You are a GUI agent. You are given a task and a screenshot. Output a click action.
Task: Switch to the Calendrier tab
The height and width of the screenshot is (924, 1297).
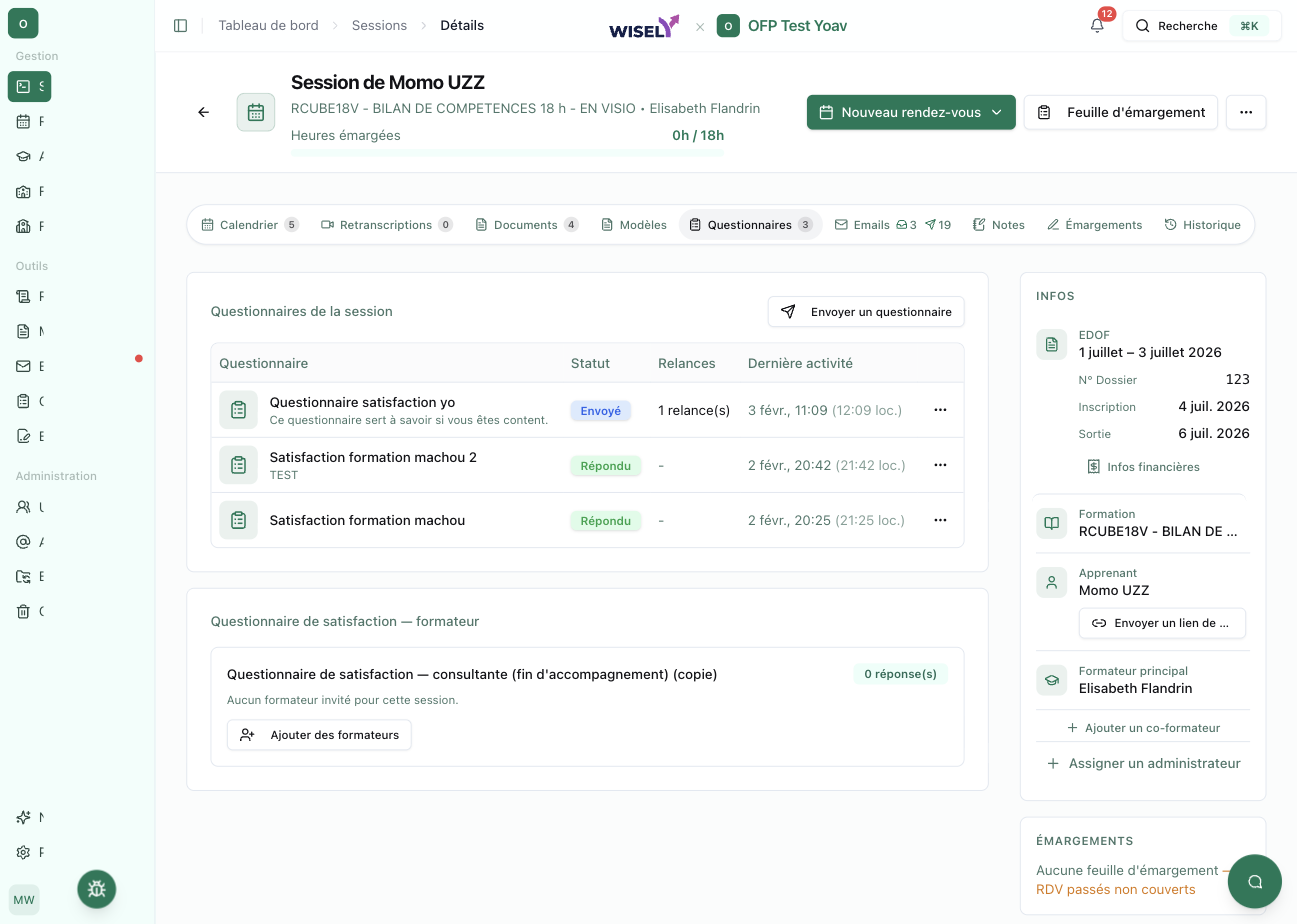pyautogui.click(x=250, y=225)
